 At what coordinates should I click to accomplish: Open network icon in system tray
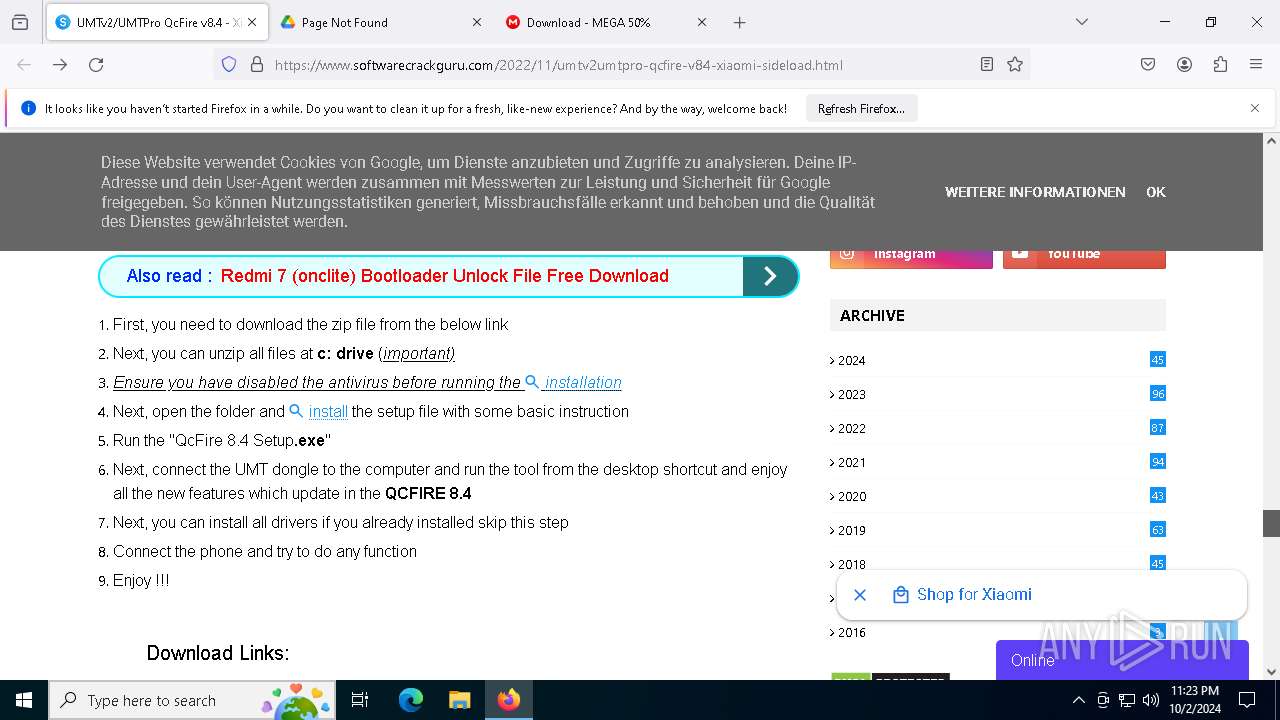[1127, 700]
